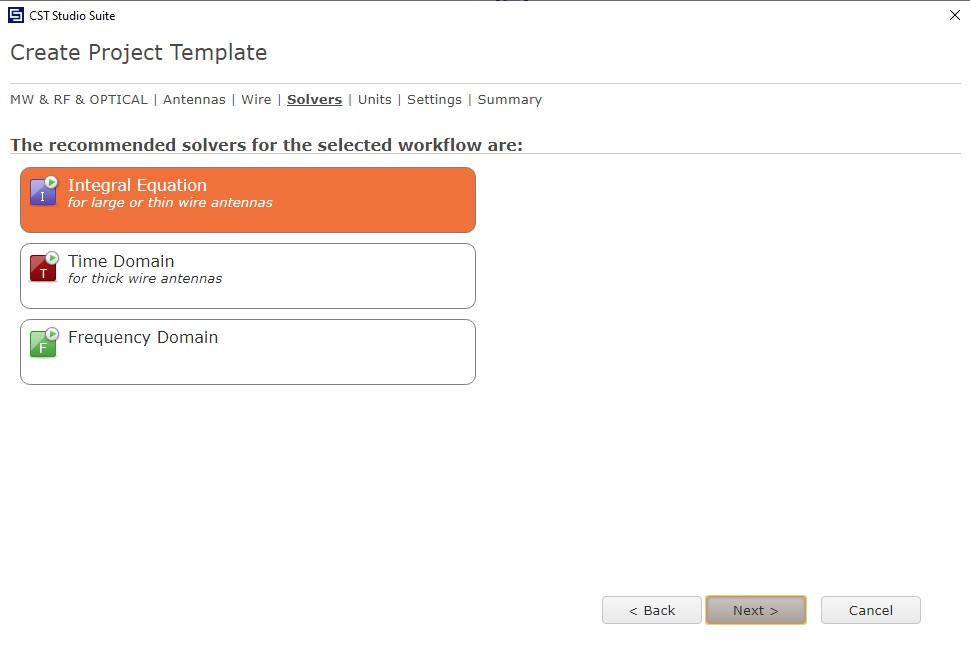Screen dimensions: 970x668
Task: Open the Summary step
Action: [510, 100]
